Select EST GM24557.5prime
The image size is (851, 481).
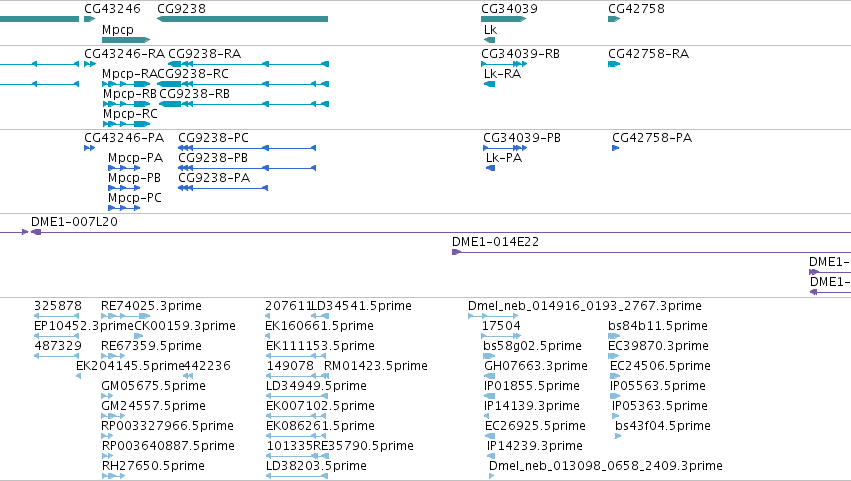[x=154, y=407]
